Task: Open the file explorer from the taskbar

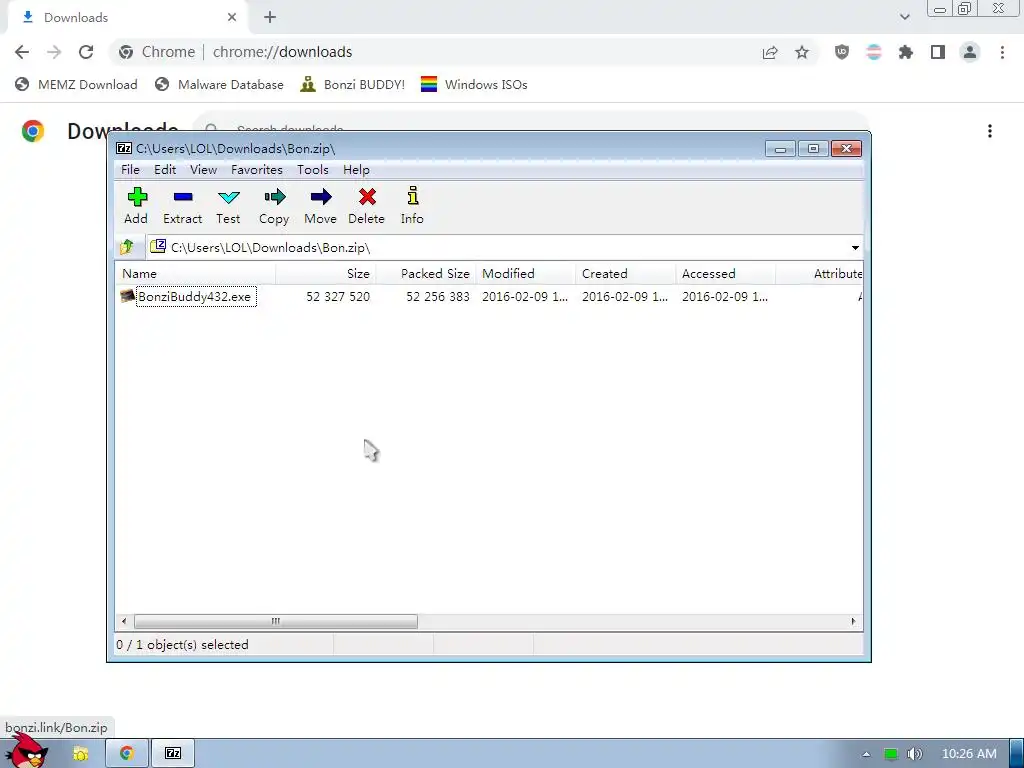Action: [80, 754]
